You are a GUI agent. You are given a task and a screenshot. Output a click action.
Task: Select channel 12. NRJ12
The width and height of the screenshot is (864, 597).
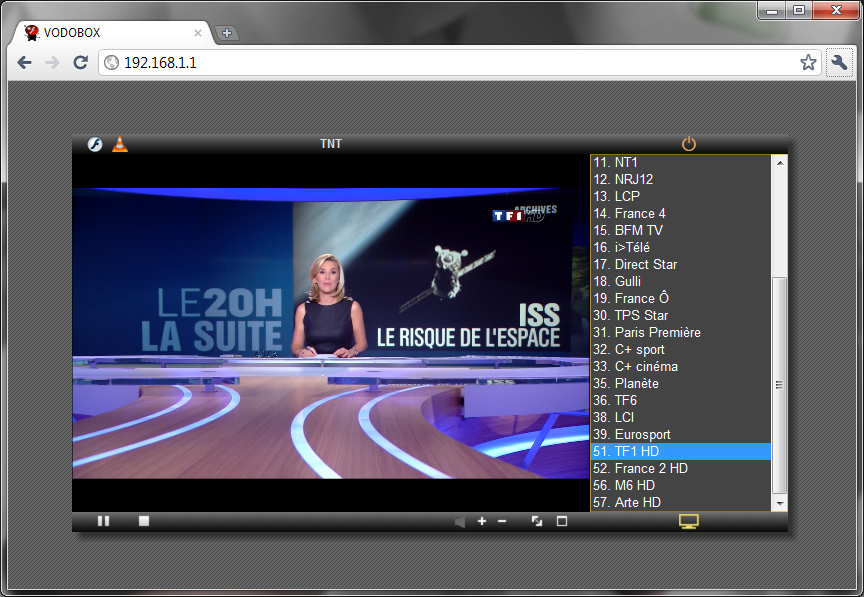click(x=681, y=179)
